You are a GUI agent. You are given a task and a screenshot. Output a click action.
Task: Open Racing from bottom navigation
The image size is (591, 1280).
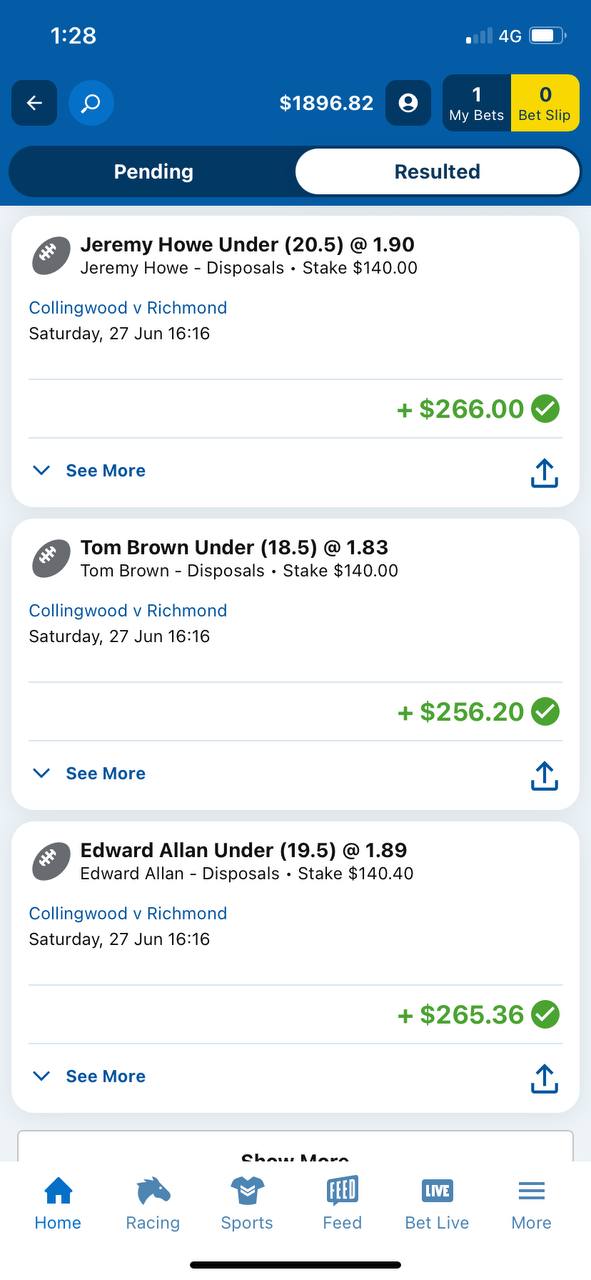point(153,1204)
